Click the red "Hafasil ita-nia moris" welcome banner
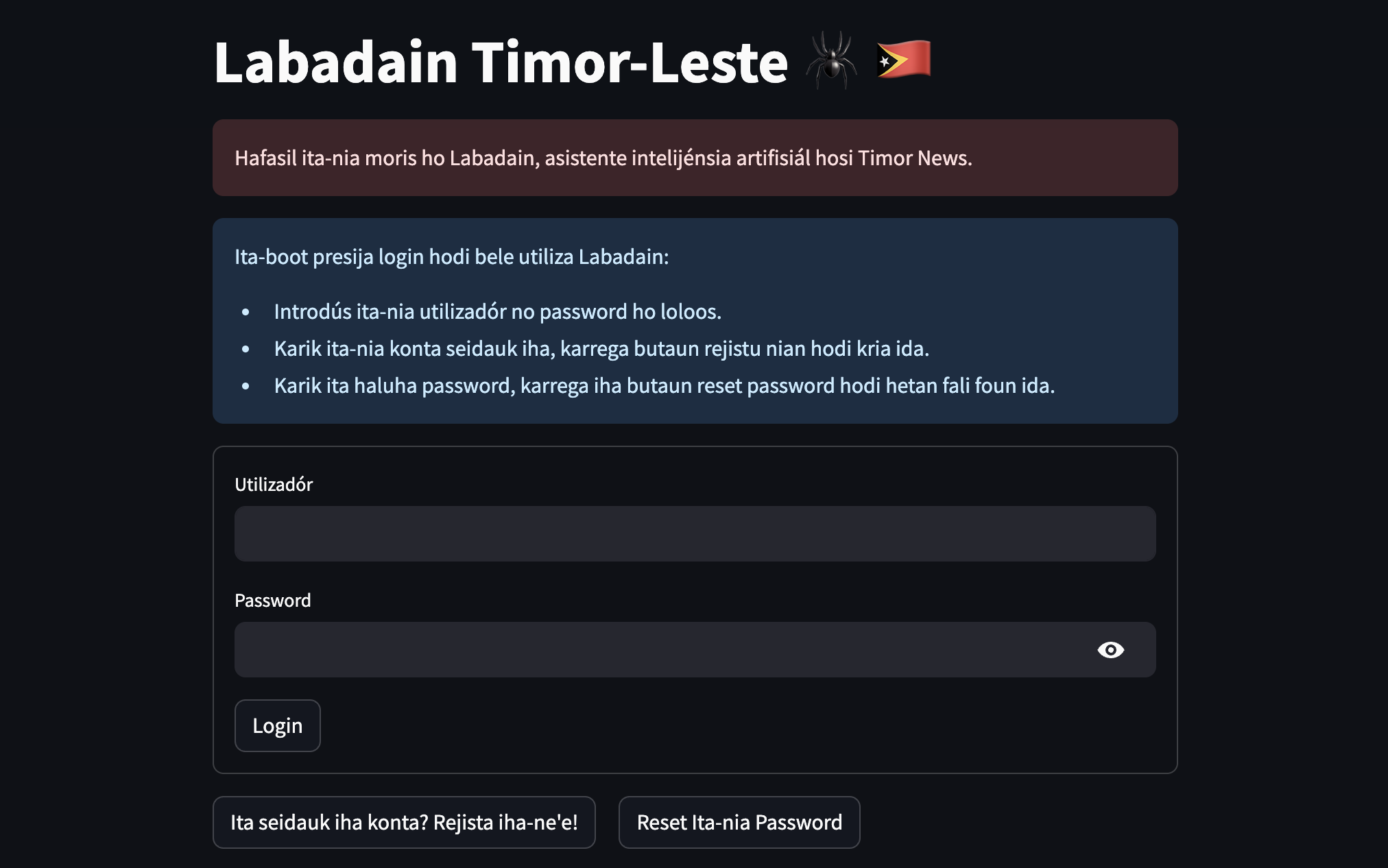 tap(694, 158)
